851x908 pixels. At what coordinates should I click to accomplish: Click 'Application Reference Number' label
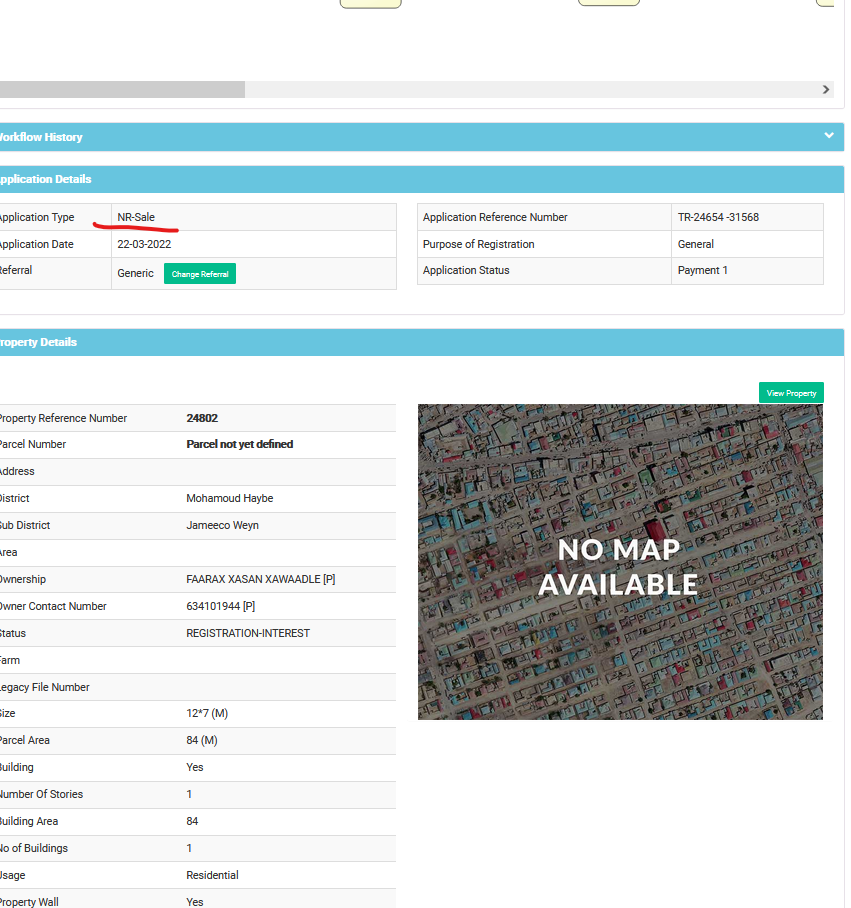[495, 217]
